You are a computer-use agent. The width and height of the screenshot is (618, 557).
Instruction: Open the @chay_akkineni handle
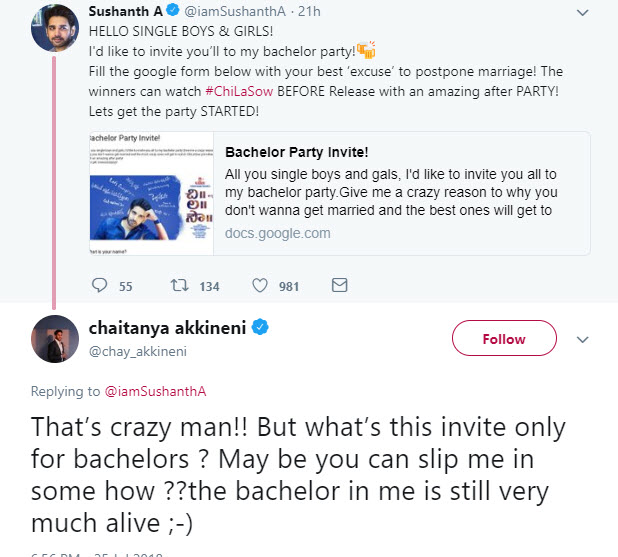pos(137,351)
